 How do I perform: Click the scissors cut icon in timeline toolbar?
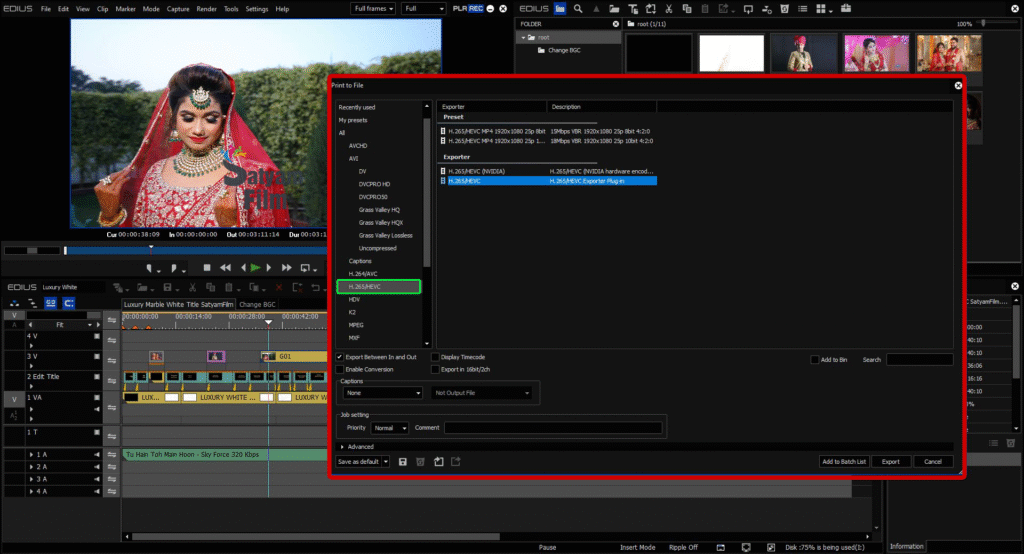192,287
